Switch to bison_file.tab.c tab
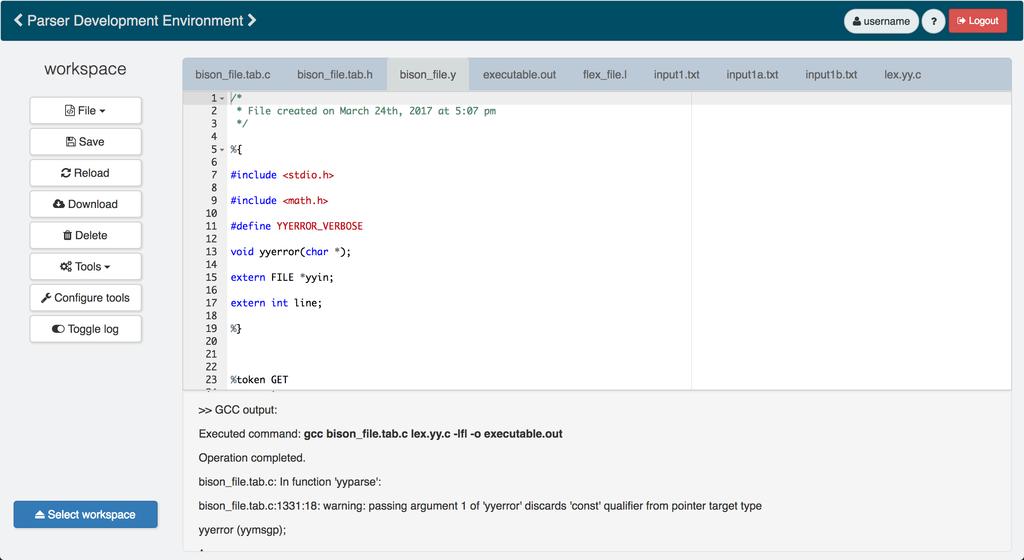The width and height of the screenshot is (1024, 560). pyautogui.click(x=232, y=74)
